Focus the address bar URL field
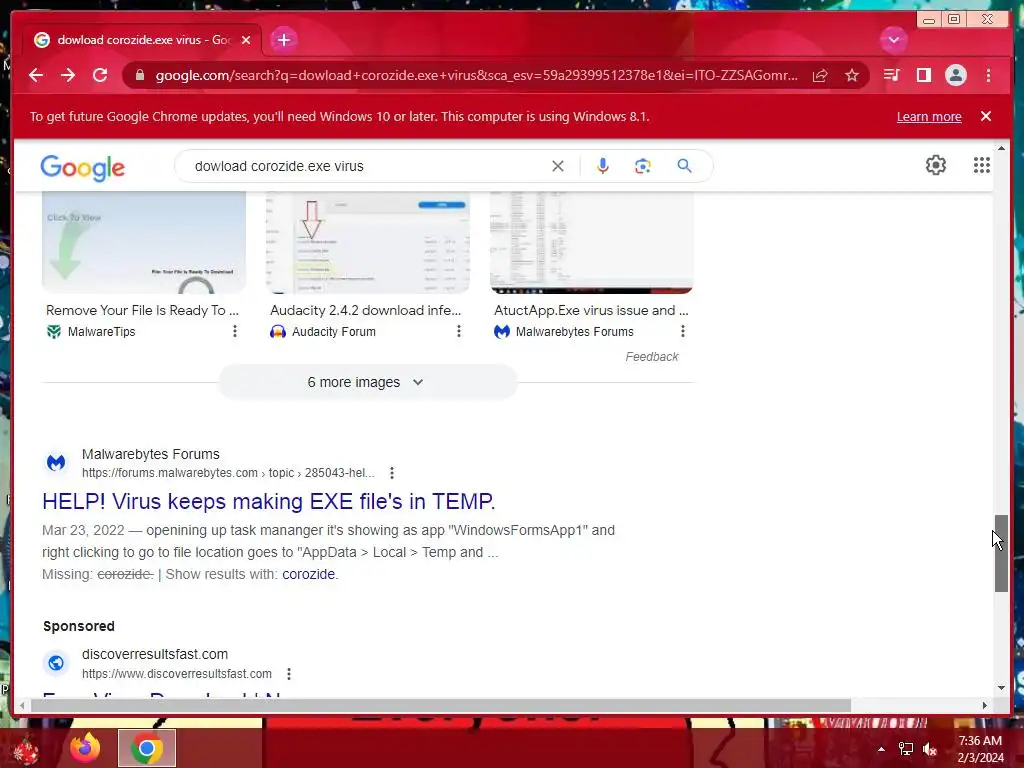Image resolution: width=1024 pixels, height=768 pixels. tap(476, 75)
